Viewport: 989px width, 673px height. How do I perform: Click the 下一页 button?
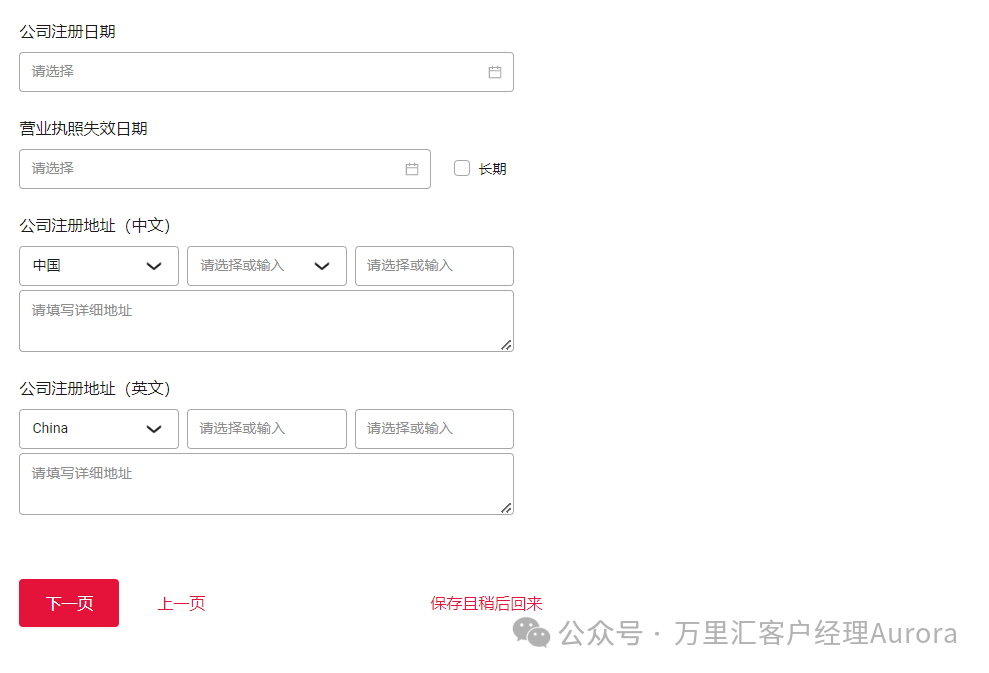[68, 603]
